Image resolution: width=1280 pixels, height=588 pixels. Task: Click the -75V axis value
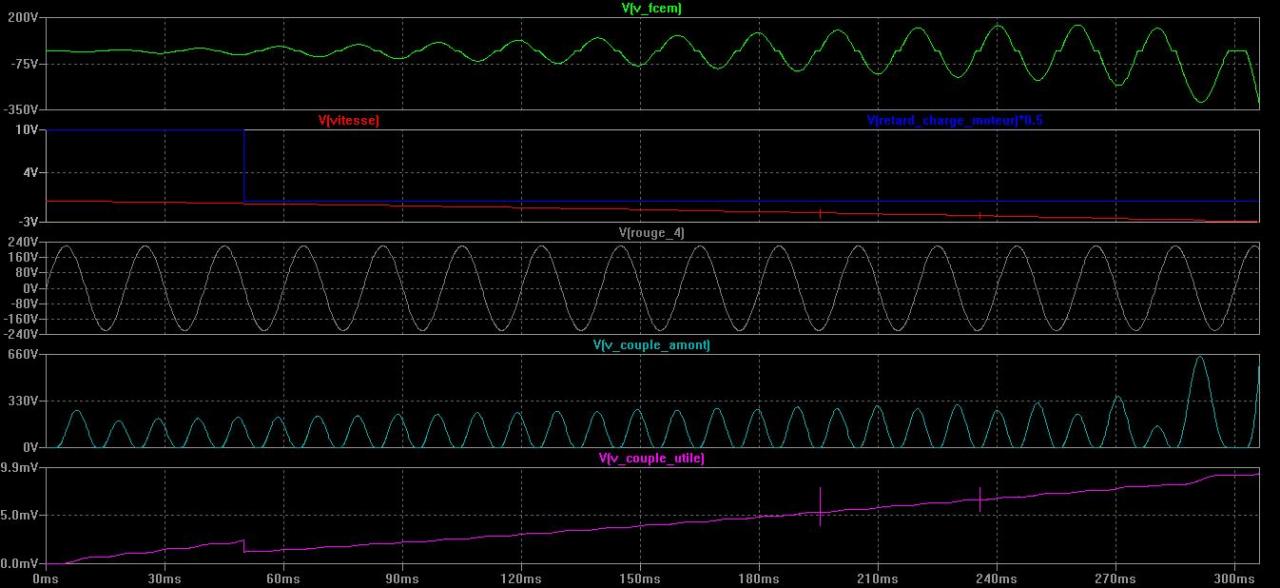(x=25, y=64)
